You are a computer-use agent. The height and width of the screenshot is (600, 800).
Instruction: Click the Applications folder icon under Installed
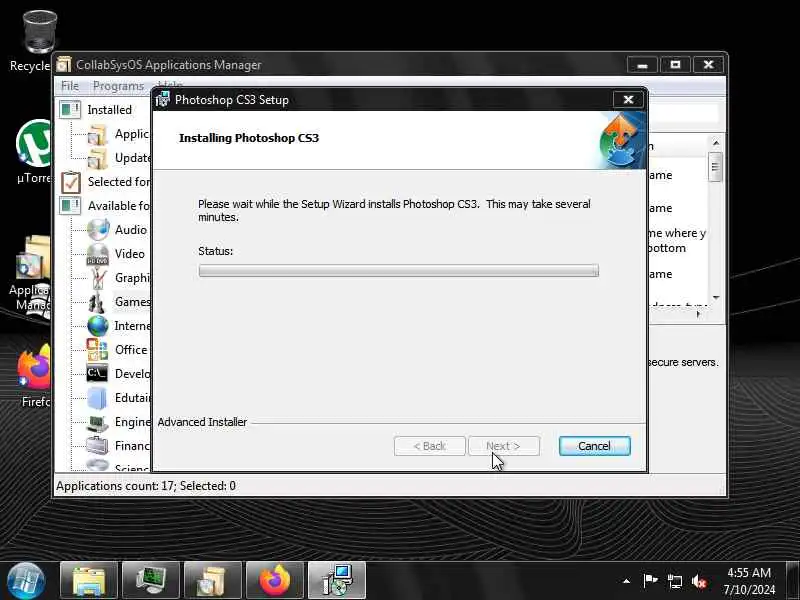coord(97,135)
